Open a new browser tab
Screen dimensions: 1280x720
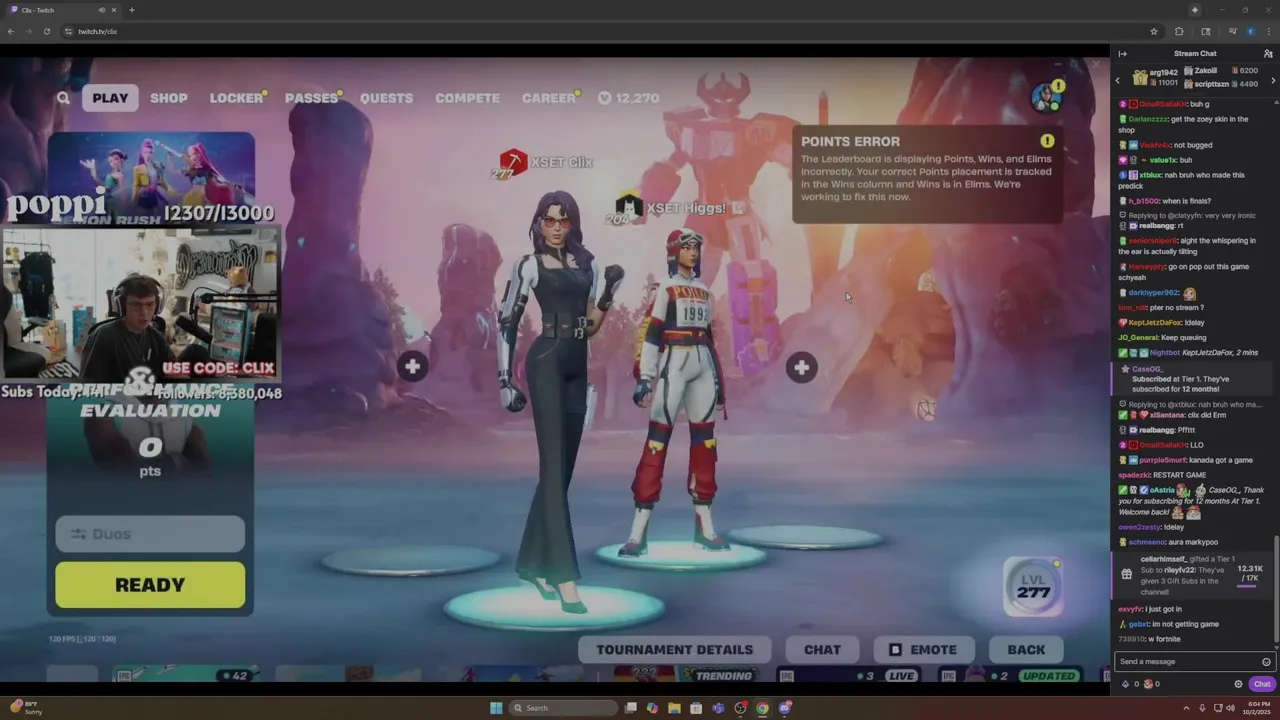point(132,10)
